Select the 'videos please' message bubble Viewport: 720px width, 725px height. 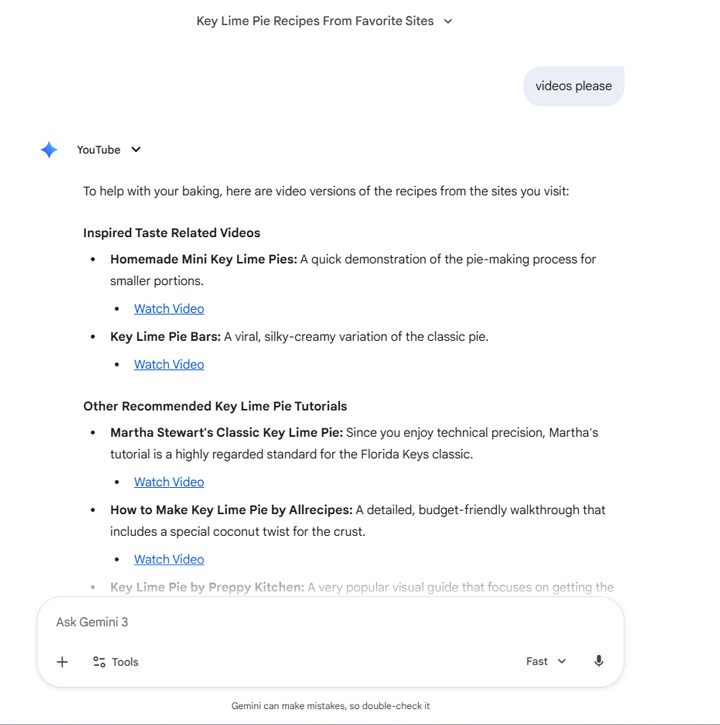(573, 86)
